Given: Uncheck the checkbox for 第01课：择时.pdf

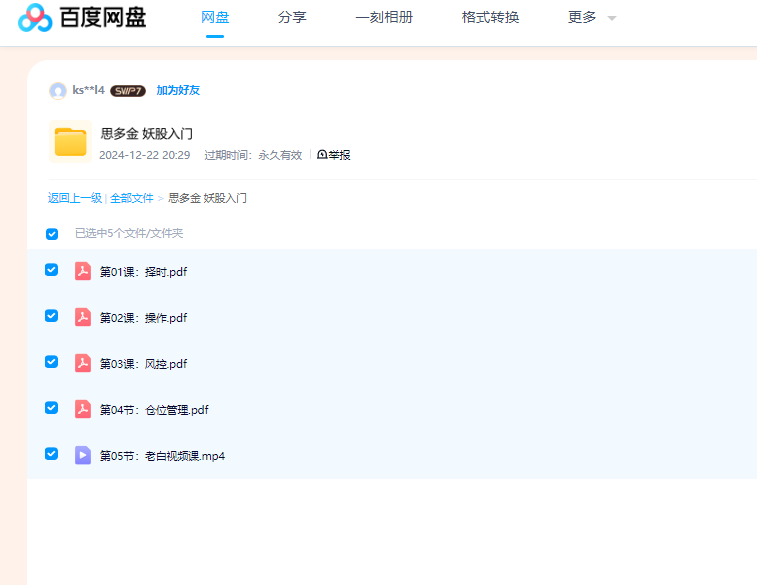Looking at the screenshot, I should click(52, 270).
